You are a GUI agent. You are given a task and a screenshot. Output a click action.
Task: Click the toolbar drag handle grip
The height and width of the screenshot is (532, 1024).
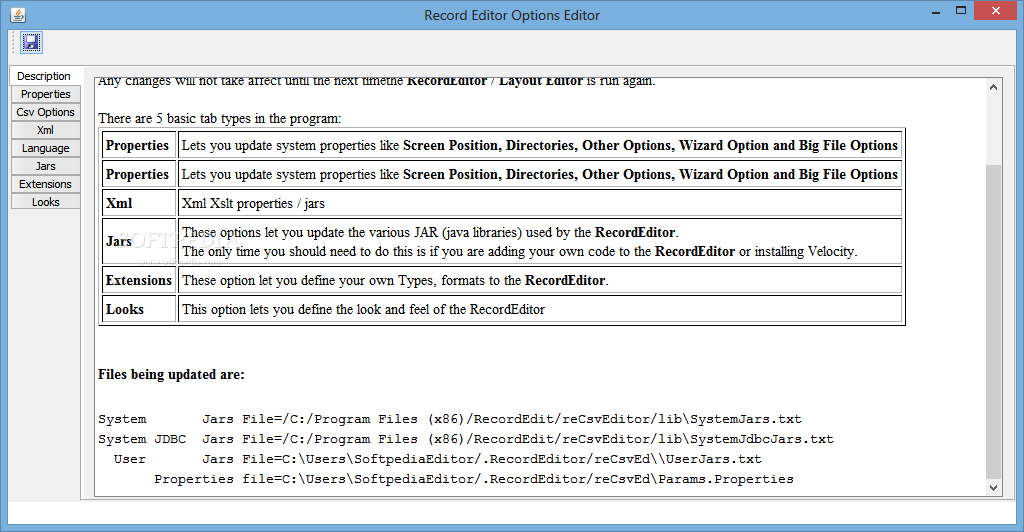pos(13,42)
